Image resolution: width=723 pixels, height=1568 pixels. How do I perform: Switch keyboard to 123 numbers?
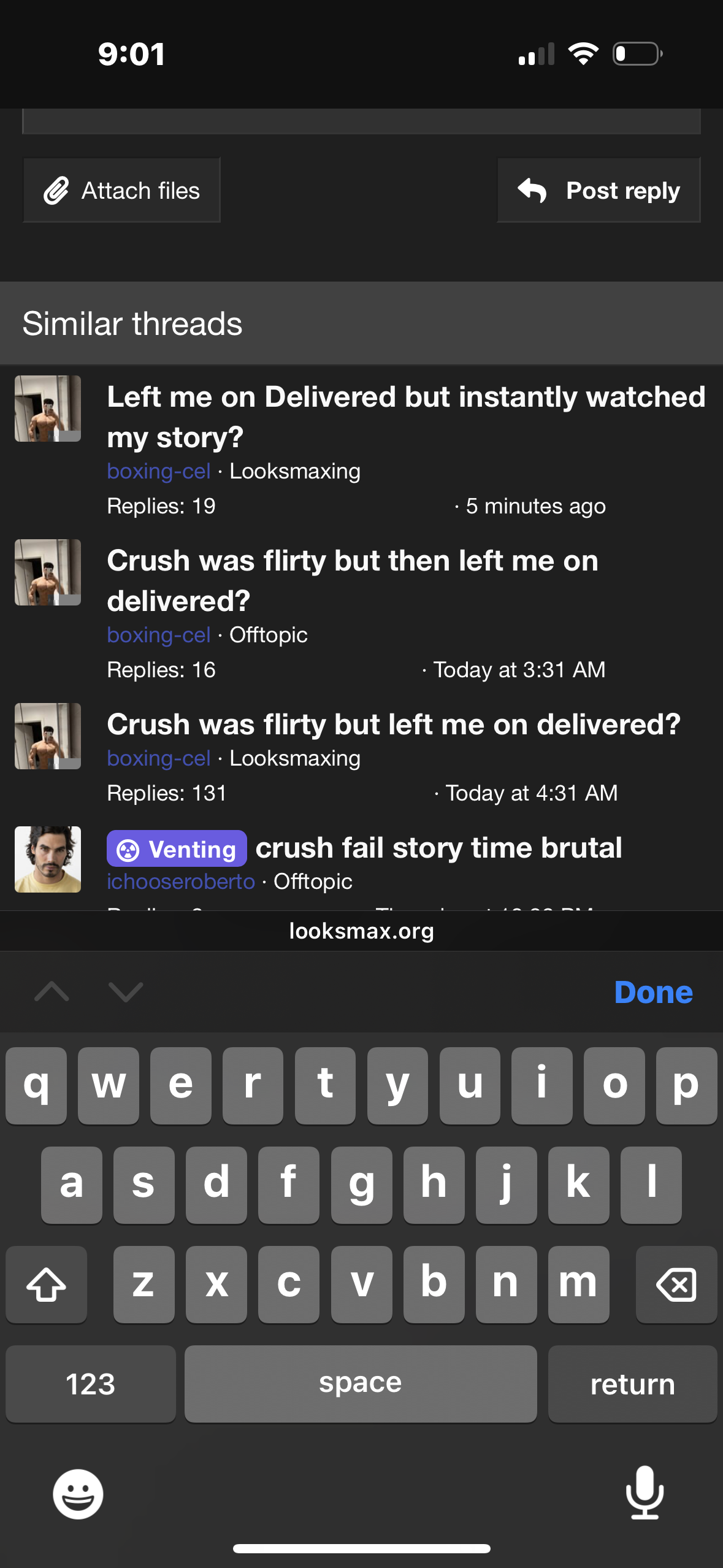coord(91,1384)
